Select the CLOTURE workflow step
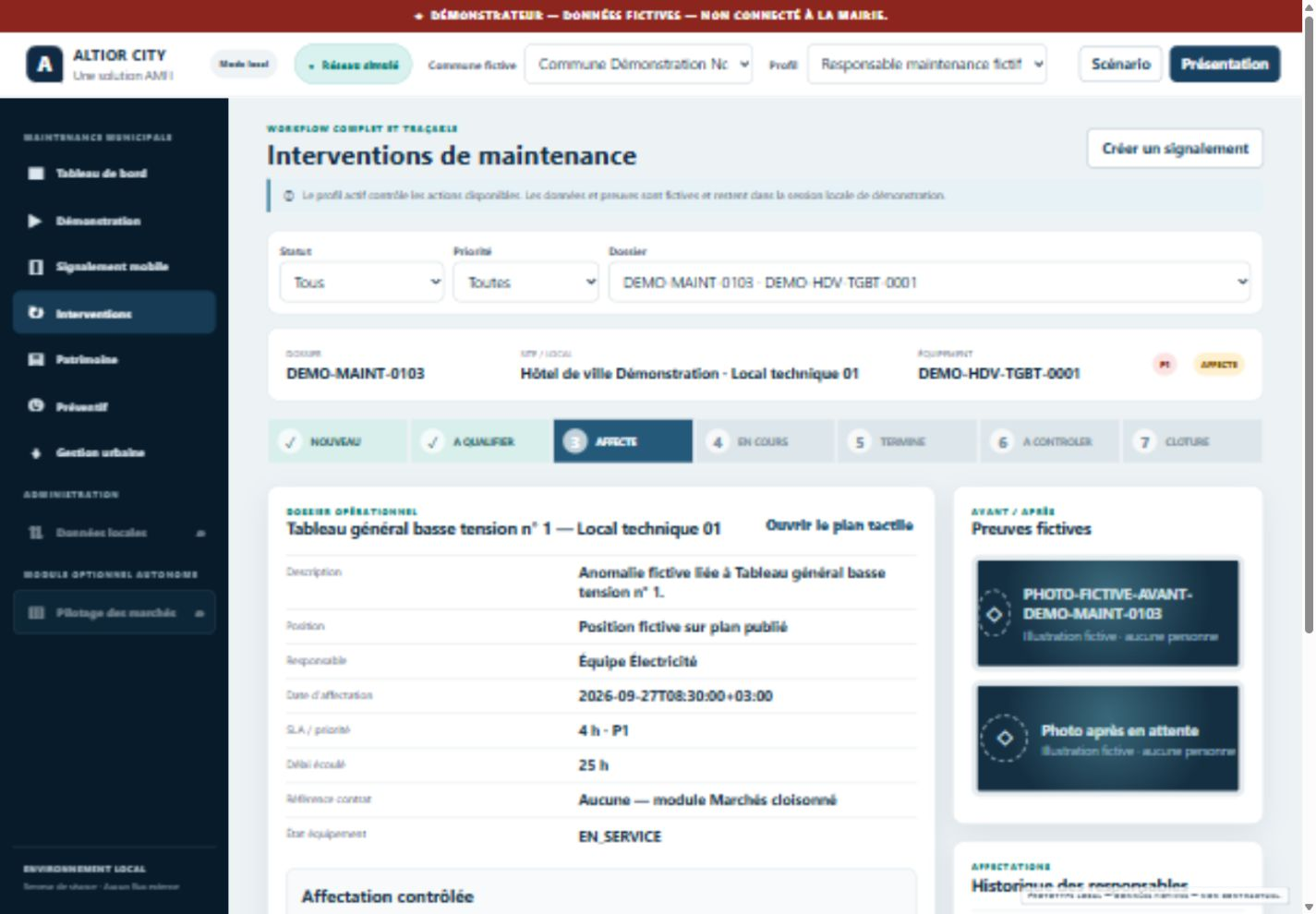Image resolution: width=1316 pixels, height=914 pixels. [x=1192, y=441]
